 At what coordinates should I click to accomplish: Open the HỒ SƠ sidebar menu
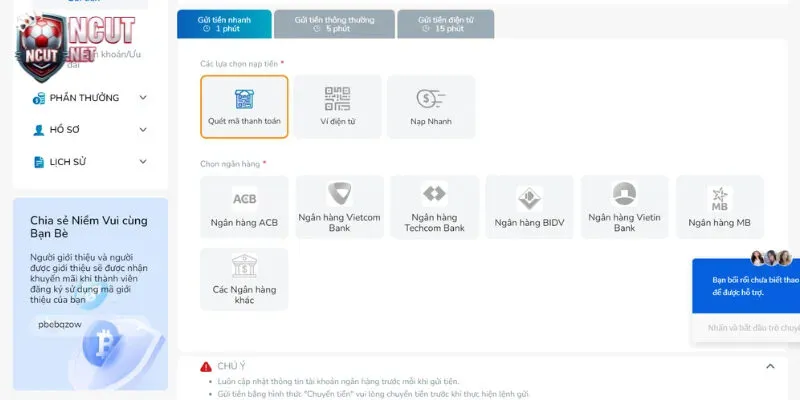click(90, 130)
